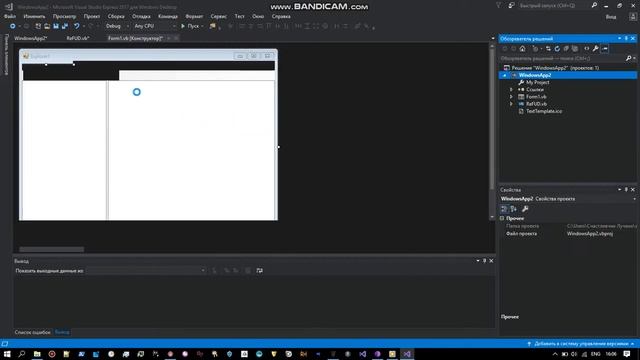Click the taskbar search icon

tap(22, 354)
